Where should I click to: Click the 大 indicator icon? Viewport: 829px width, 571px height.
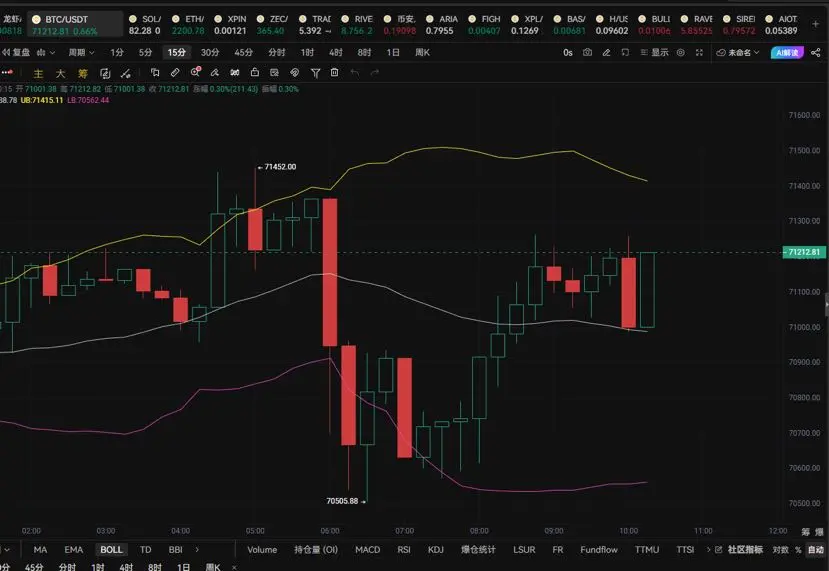pyautogui.click(x=60, y=73)
